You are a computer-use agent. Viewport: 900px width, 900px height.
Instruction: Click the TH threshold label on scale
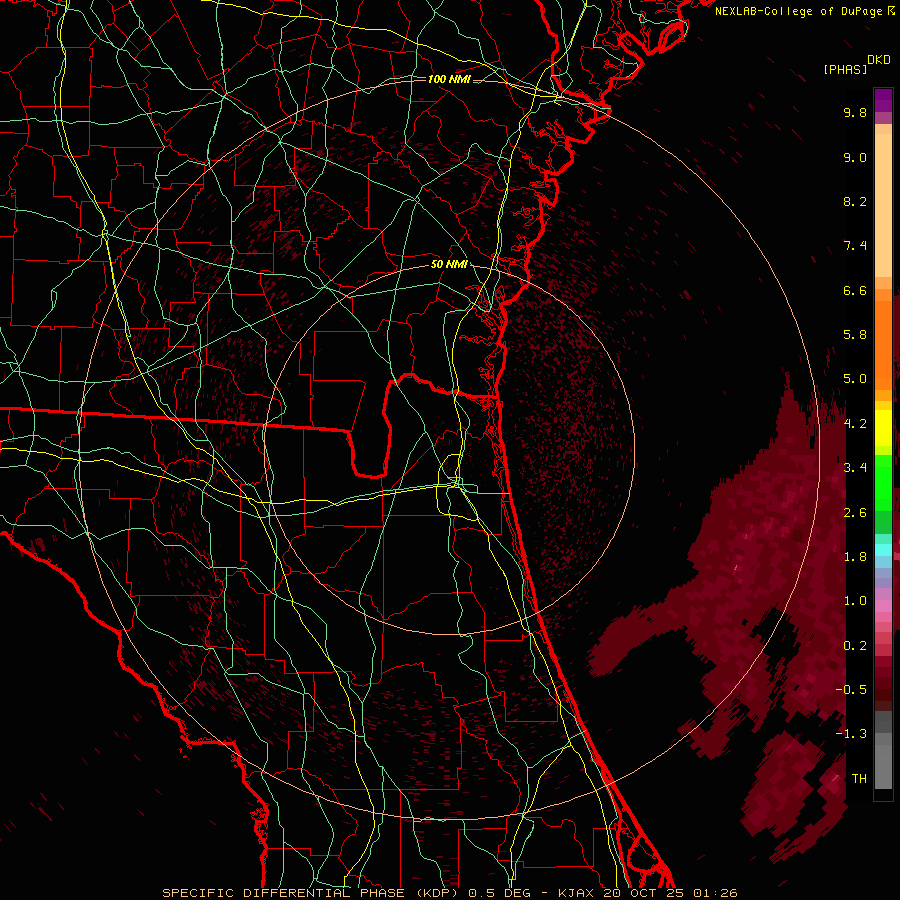point(859,779)
